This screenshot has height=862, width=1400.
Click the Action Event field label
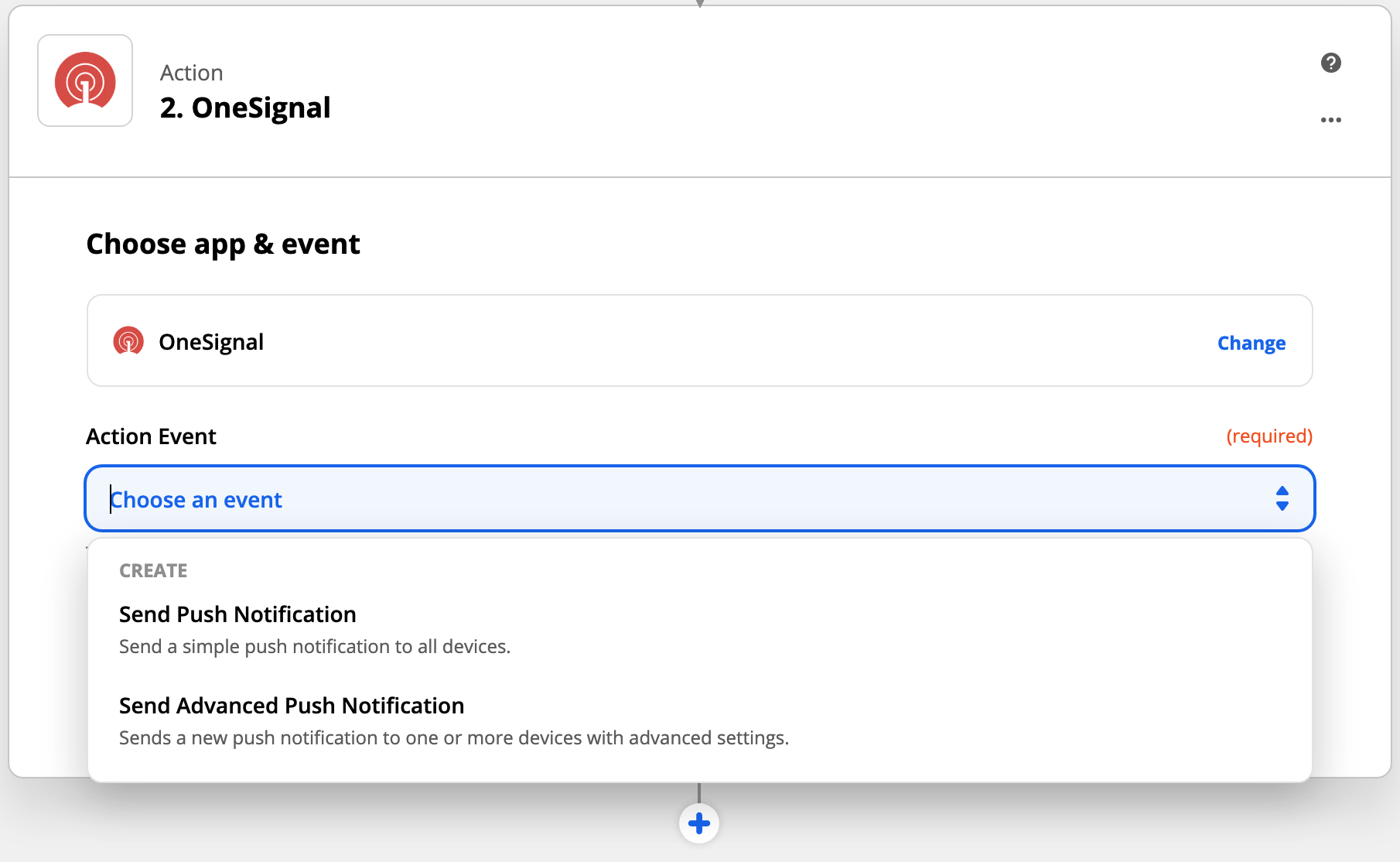click(151, 436)
